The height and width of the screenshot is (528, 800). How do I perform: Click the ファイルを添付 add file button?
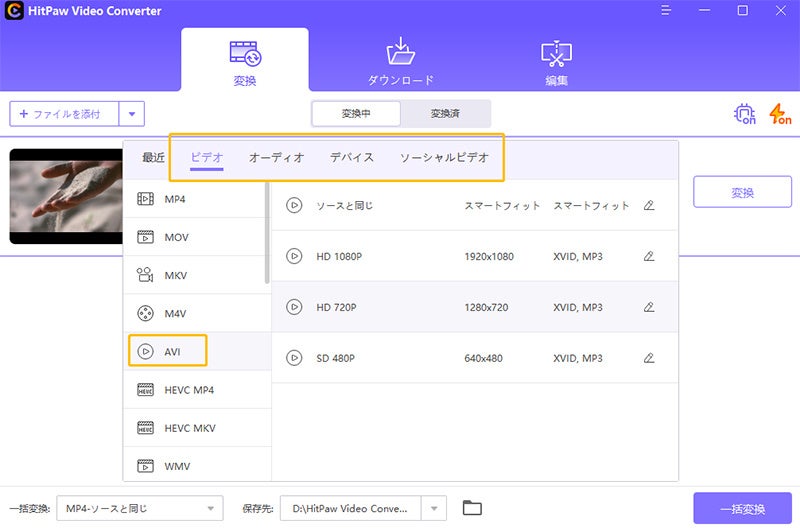pyautogui.click(x=64, y=114)
